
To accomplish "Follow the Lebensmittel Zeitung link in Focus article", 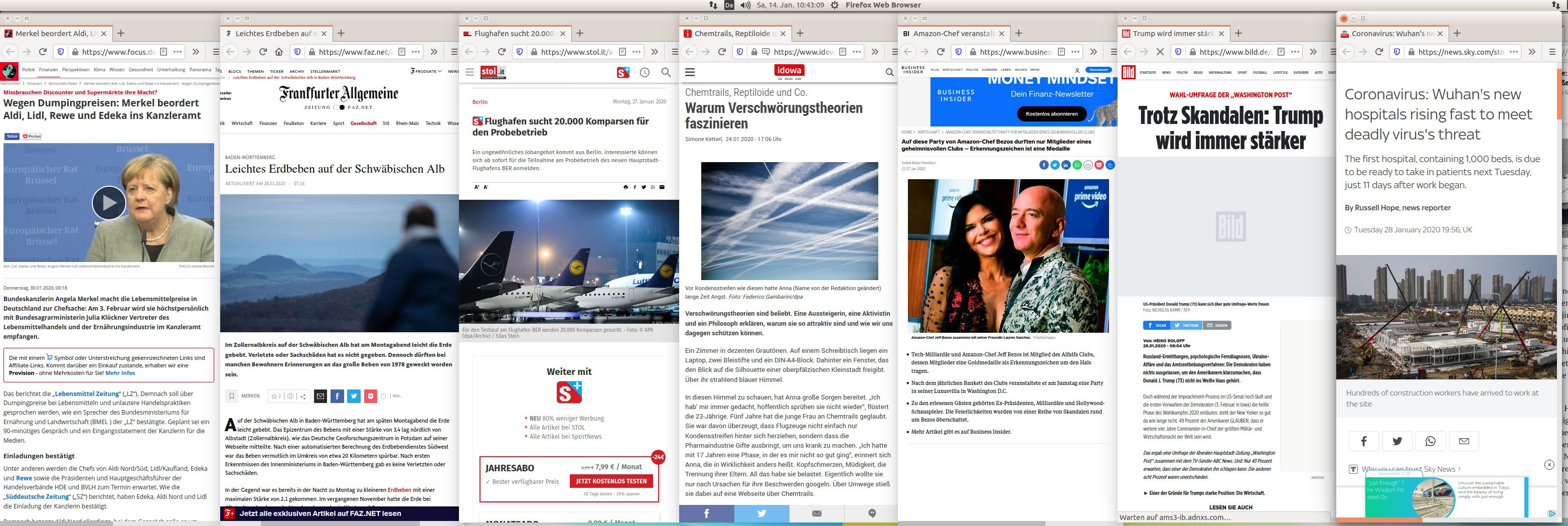I will point(87,394).
